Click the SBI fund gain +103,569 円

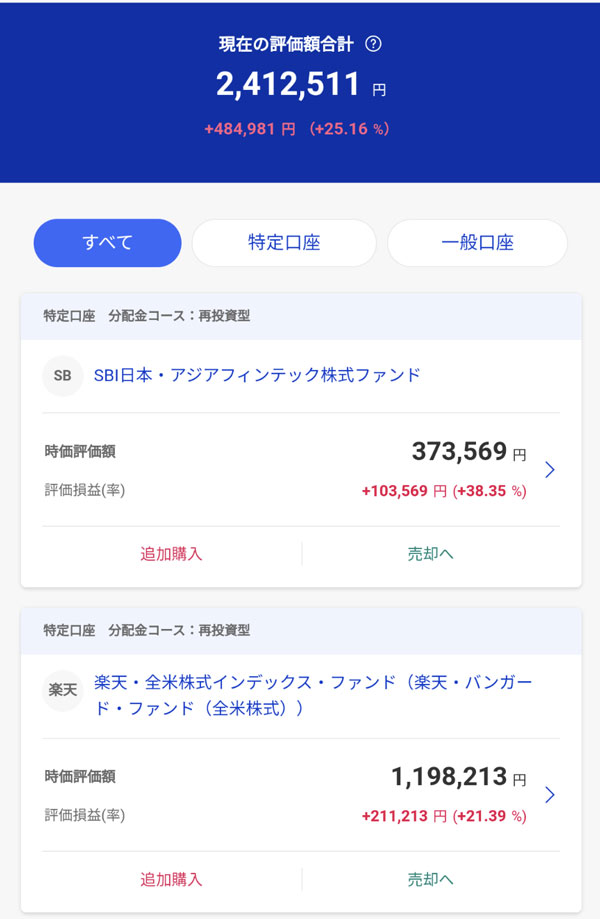coord(404,491)
